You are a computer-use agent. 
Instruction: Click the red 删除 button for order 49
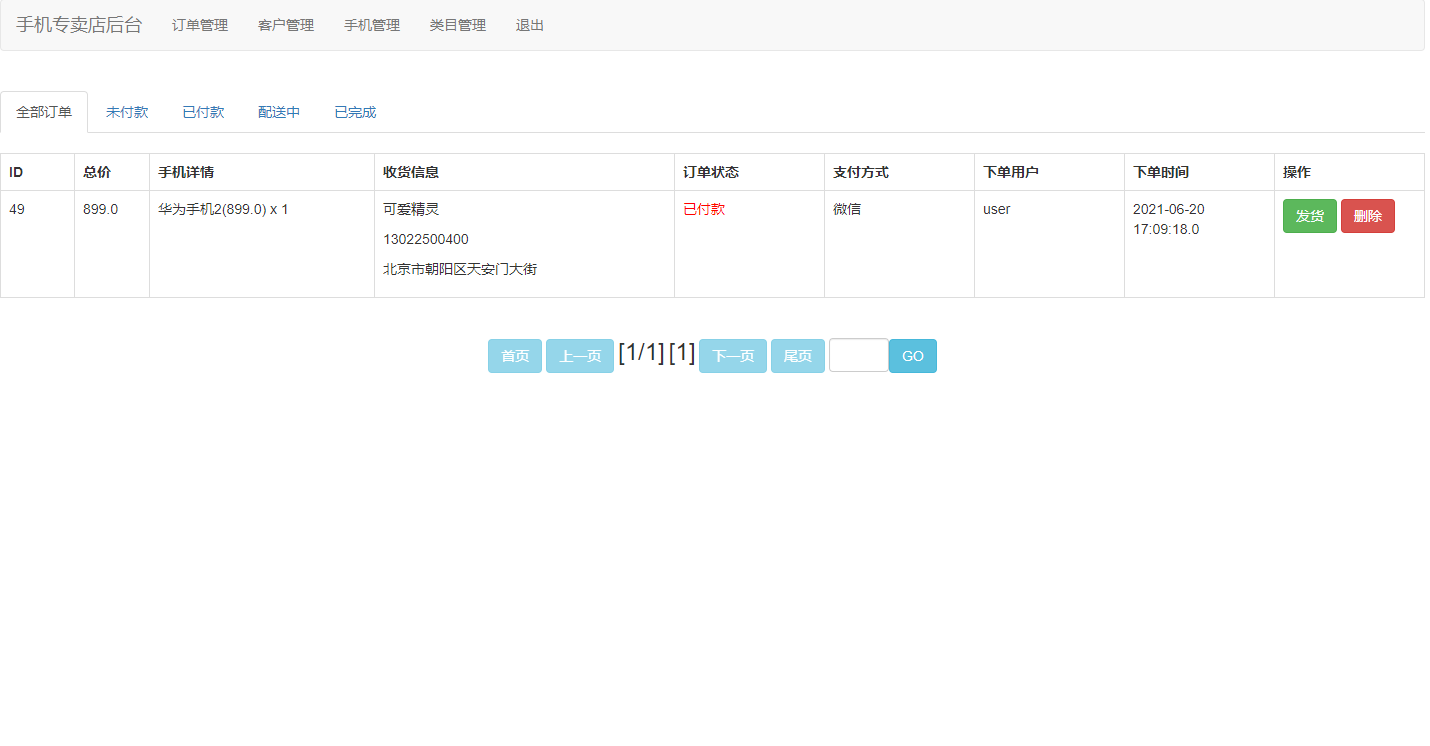(1367, 215)
